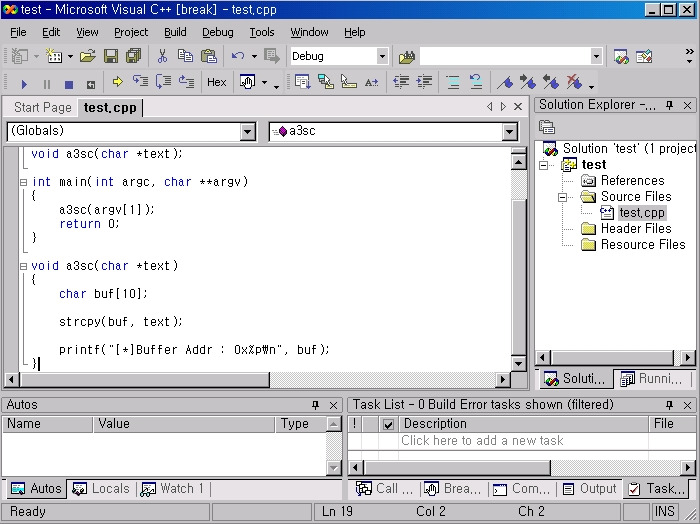Save the file with floppy icon

pyautogui.click(x=111, y=56)
